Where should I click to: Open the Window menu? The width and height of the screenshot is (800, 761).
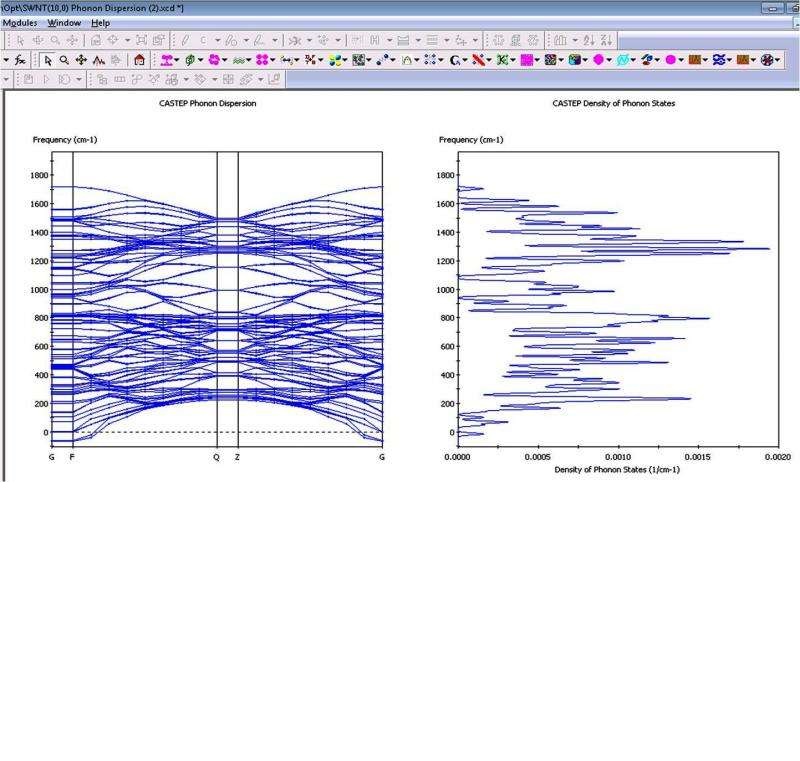(x=65, y=22)
